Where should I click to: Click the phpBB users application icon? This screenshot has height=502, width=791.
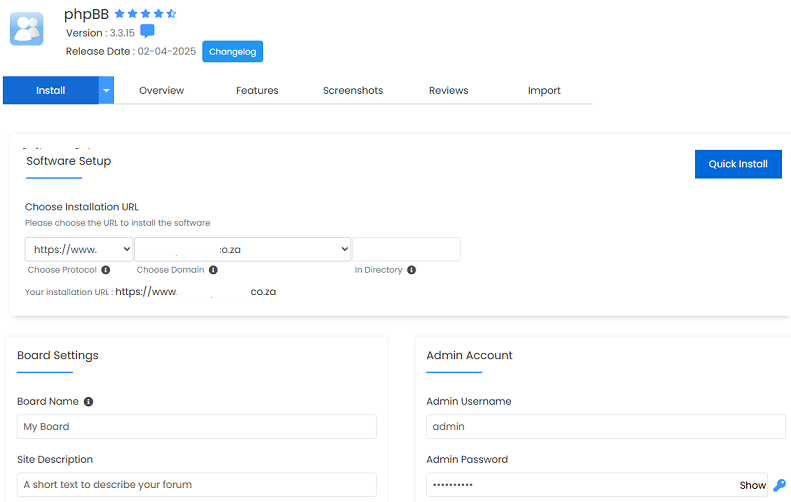[27, 29]
